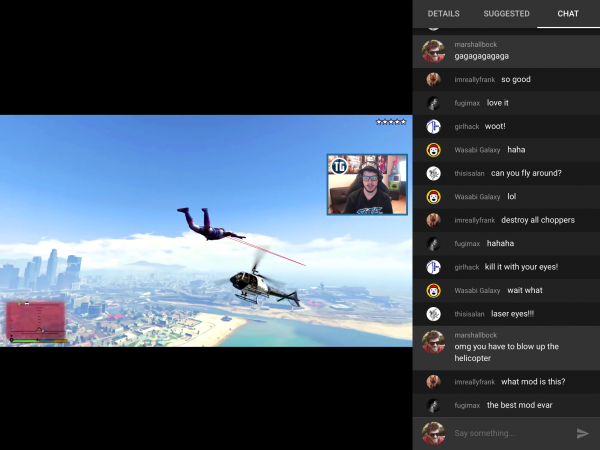Click imreallyfrank avatar beside 'destroy all choppers'
The width and height of the screenshot is (600, 450).
pyautogui.click(x=433, y=220)
